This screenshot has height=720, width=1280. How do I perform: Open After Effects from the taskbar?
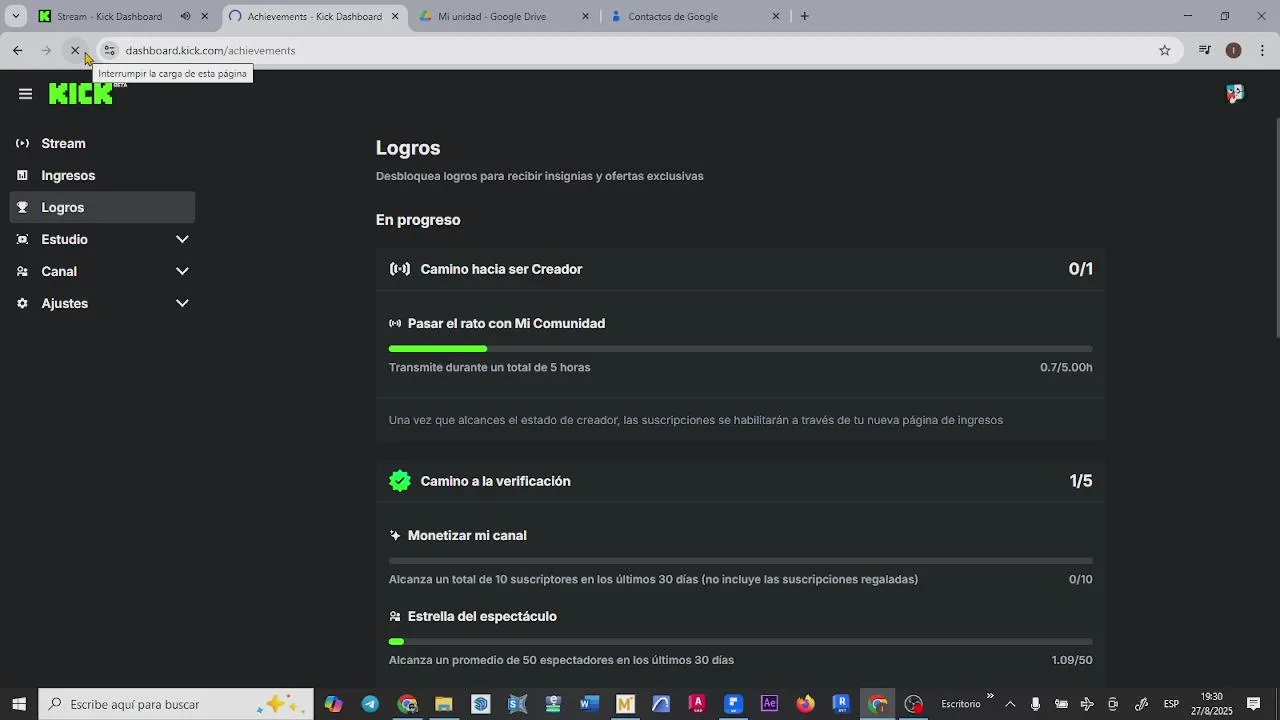pos(769,704)
